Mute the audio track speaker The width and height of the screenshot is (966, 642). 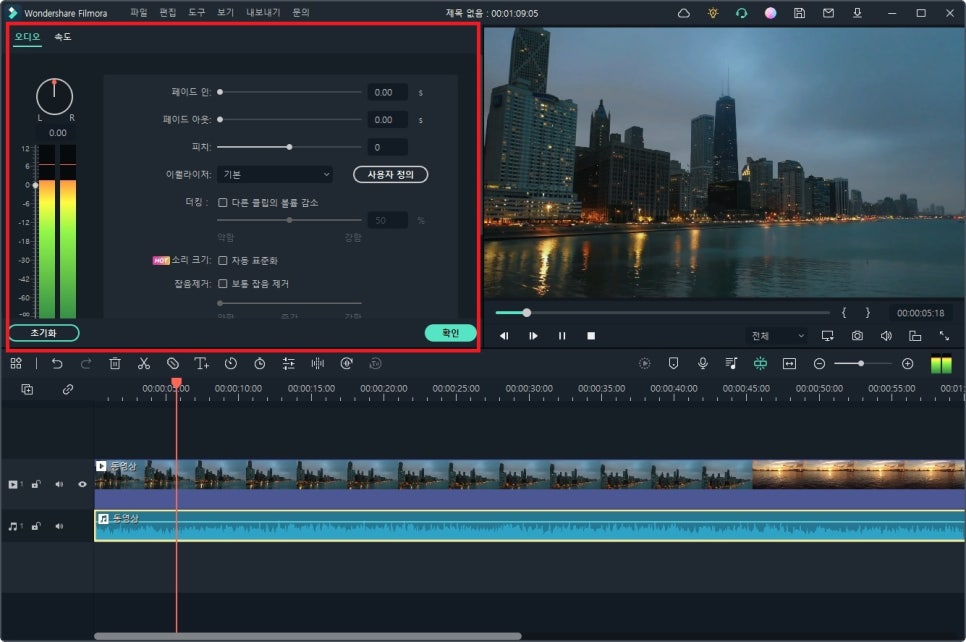59,526
